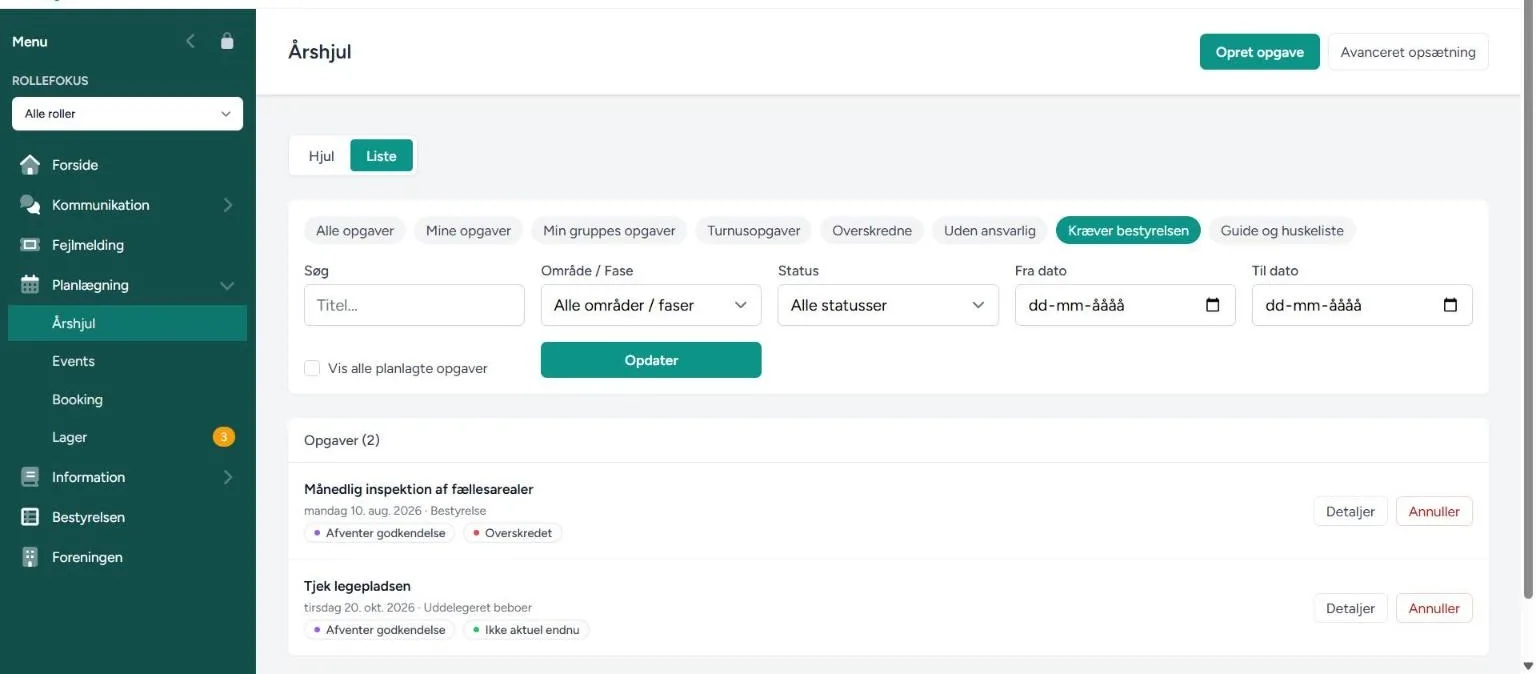Expand the Information submenu chevron
This screenshot has height=674, width=1536.
tap(227, 477)
